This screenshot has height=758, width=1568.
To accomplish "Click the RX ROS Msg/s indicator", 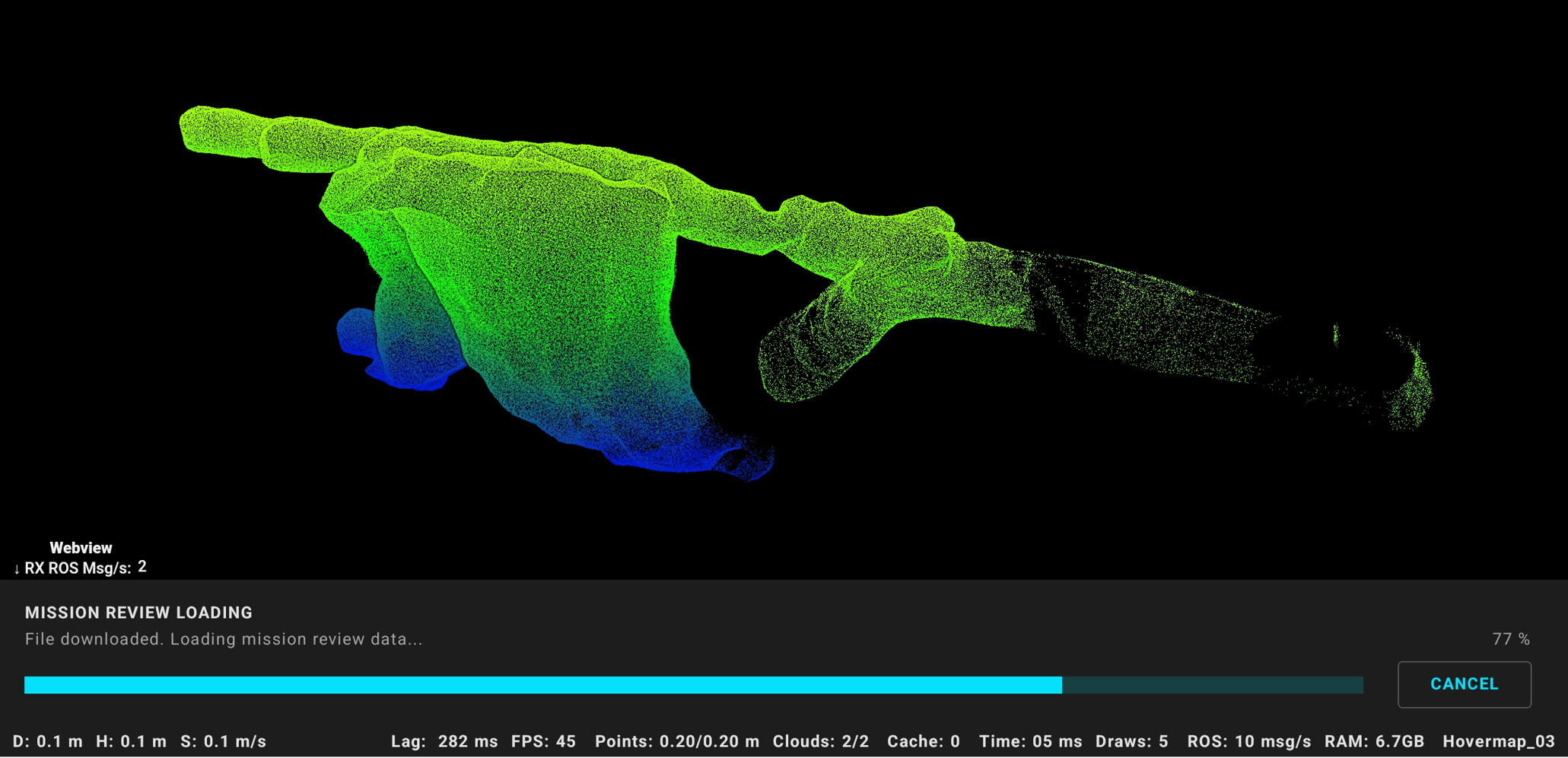I will coord(80,568).
